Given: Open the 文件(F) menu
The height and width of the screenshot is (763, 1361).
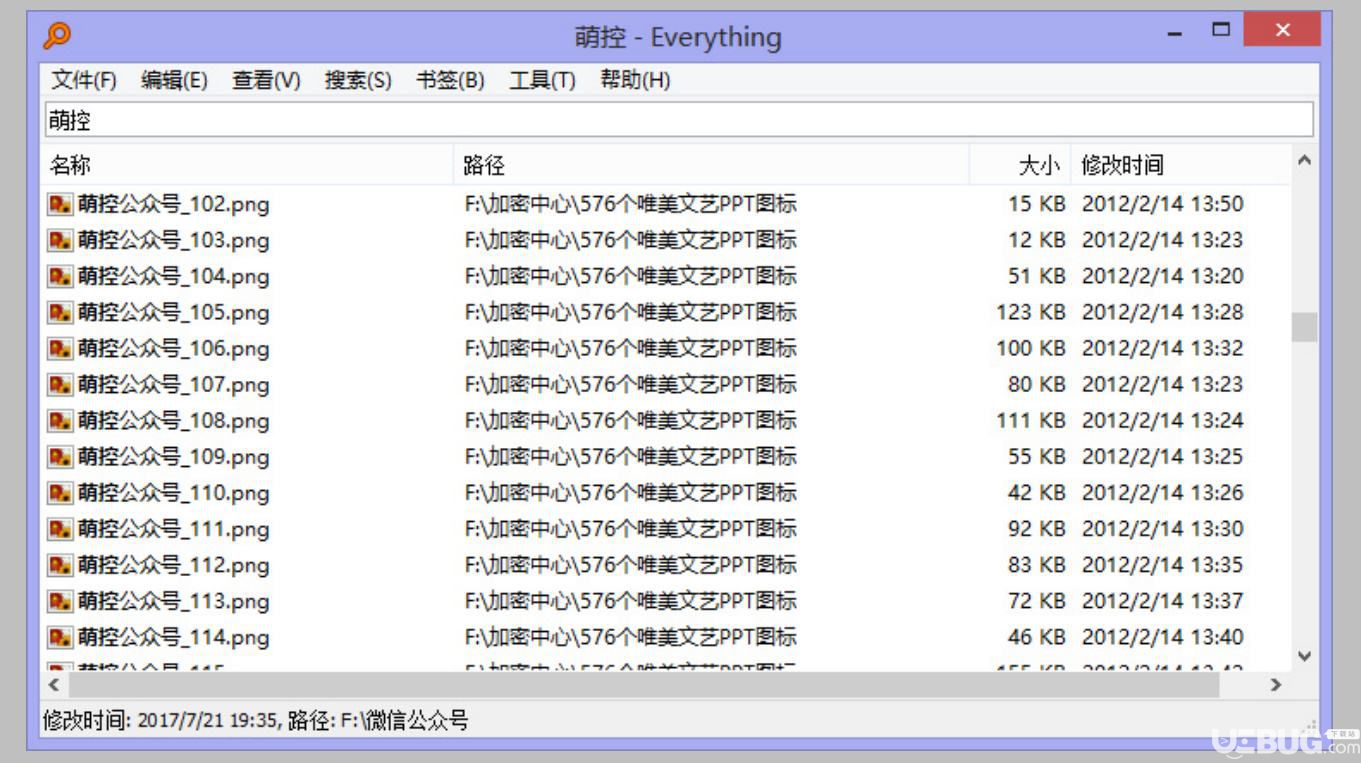Looking at the screenshot, I should pos(84,80).
